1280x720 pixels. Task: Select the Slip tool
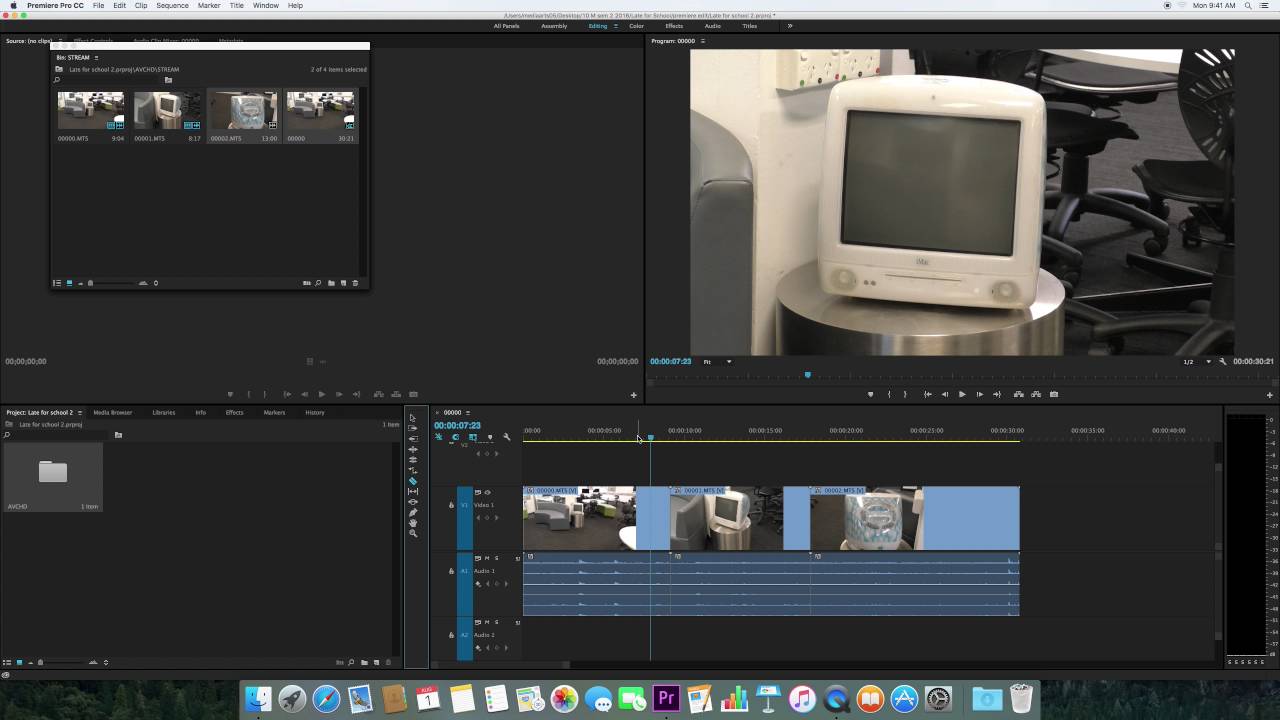[x=413, y=491]
